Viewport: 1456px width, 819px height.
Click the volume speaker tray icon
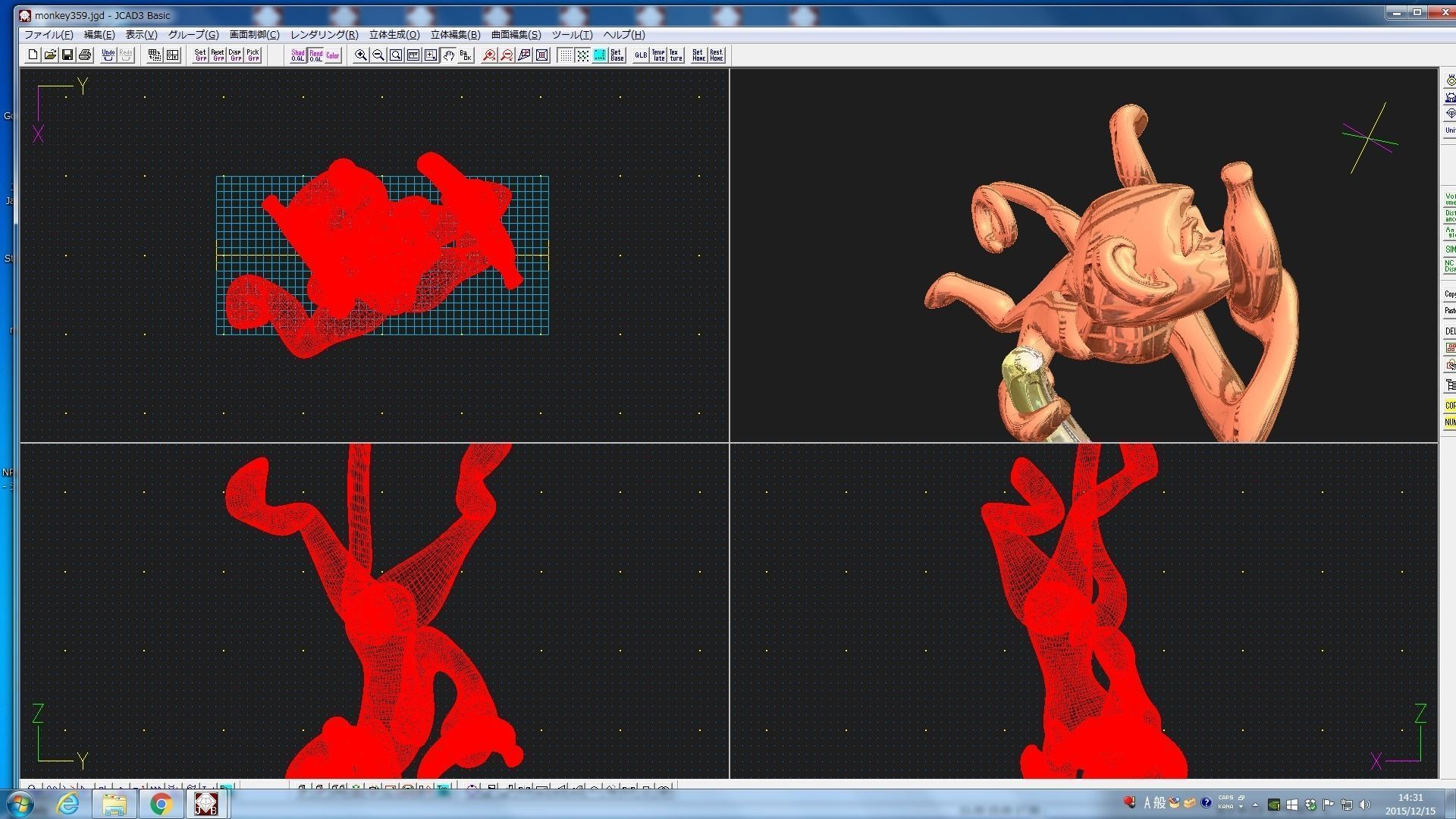pyautogui.click(x=1365, y=805)
